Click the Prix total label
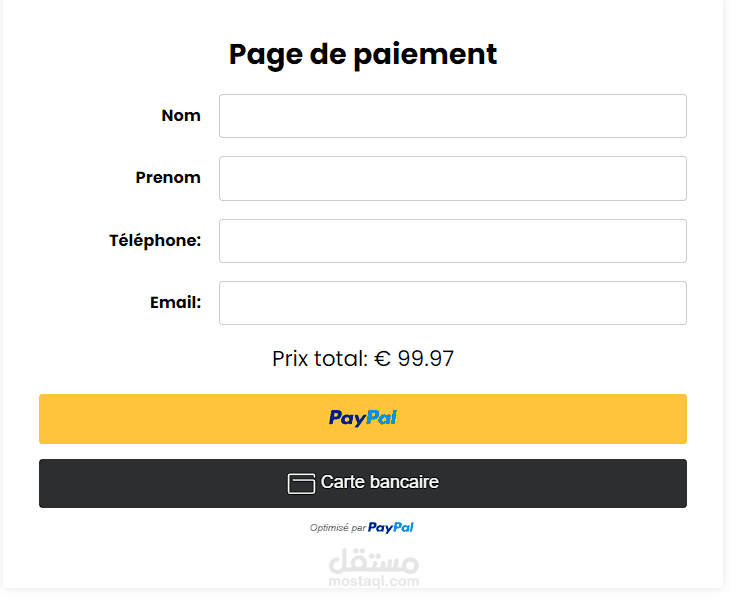 coord(320,359)
